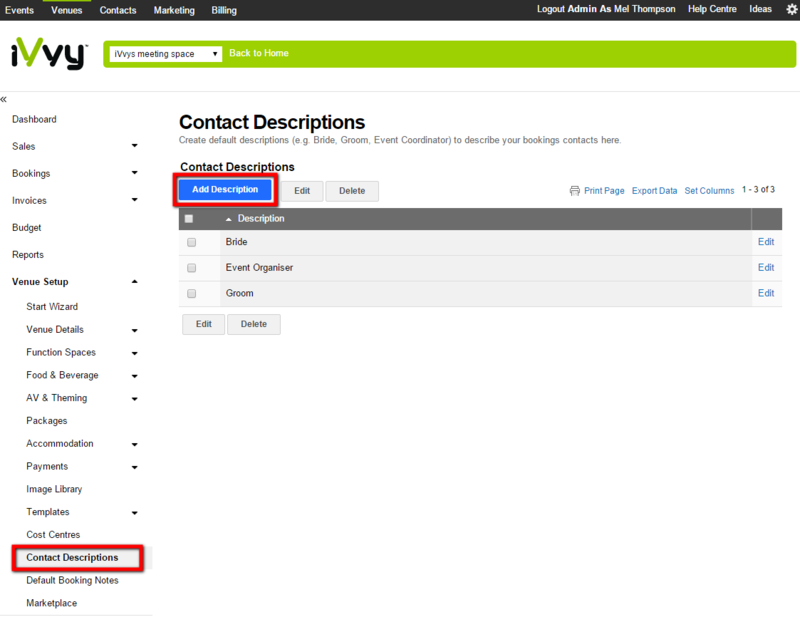Open Cost Centres in the sidebar
800x622 pixels.
point(53,535)
